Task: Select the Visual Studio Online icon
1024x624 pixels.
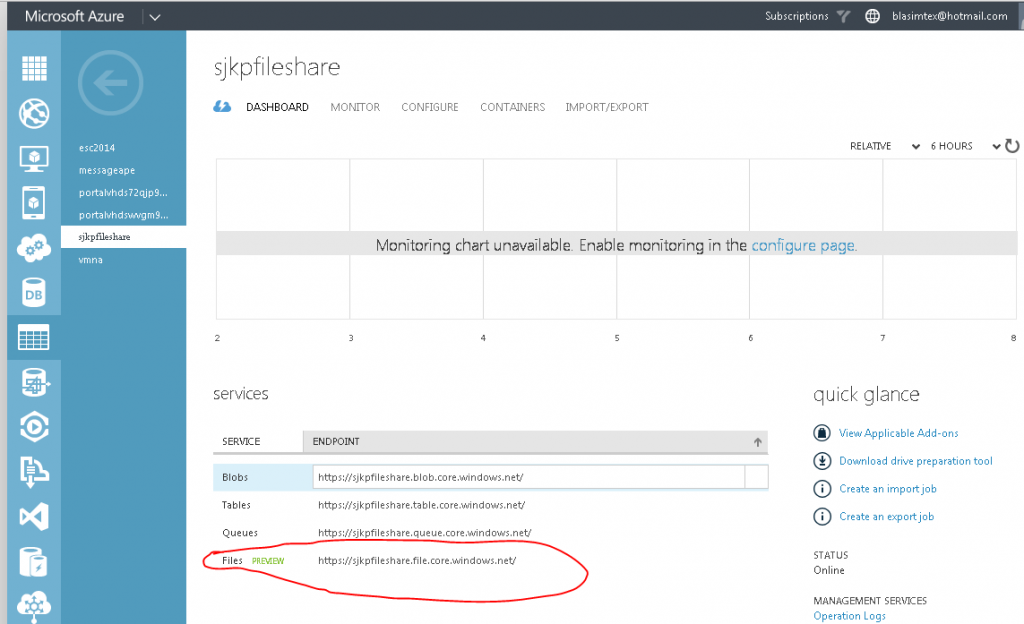Action: (x=34, y=517)
